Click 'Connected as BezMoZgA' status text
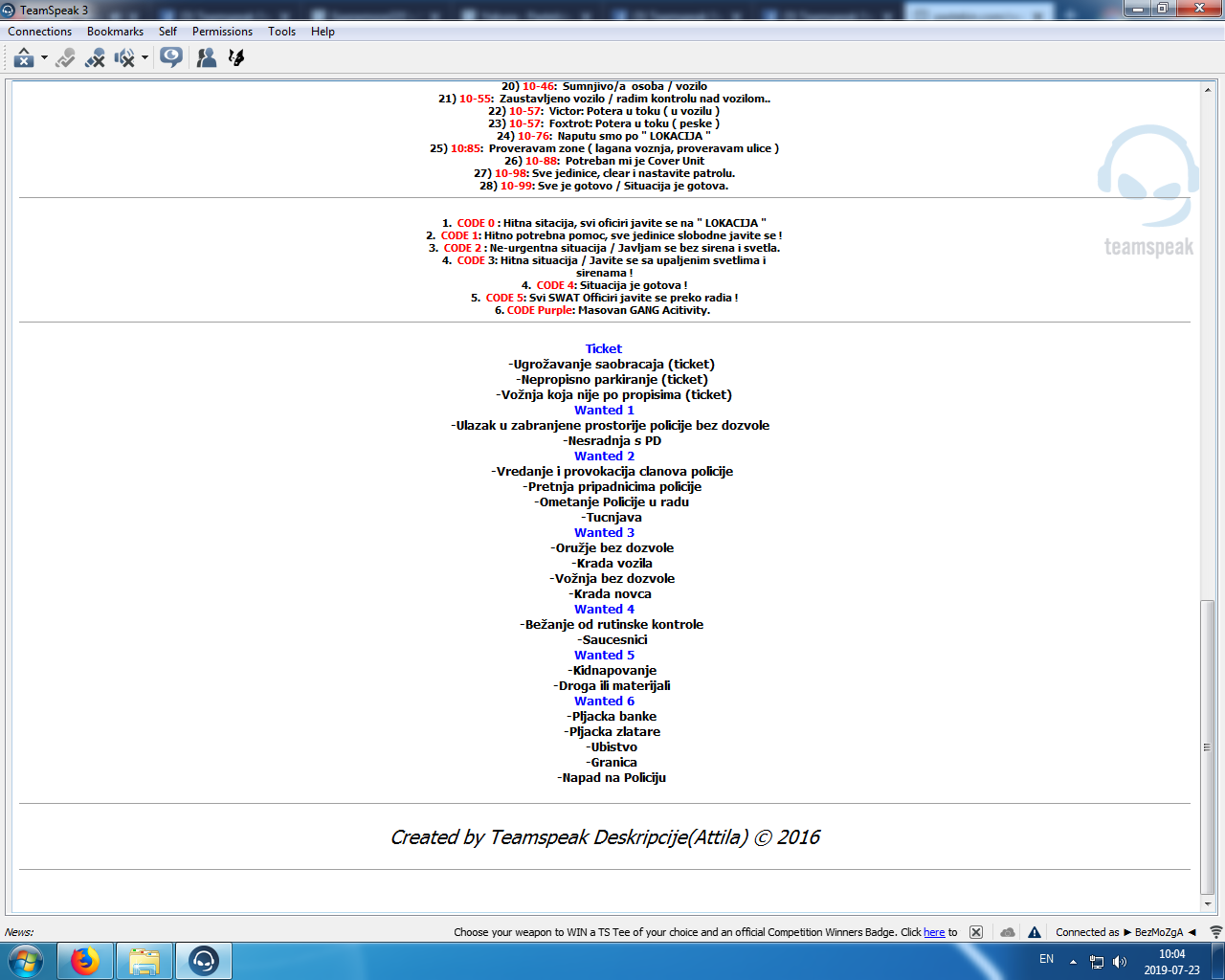This screenshot has height=980, width=1225. 1125,932
